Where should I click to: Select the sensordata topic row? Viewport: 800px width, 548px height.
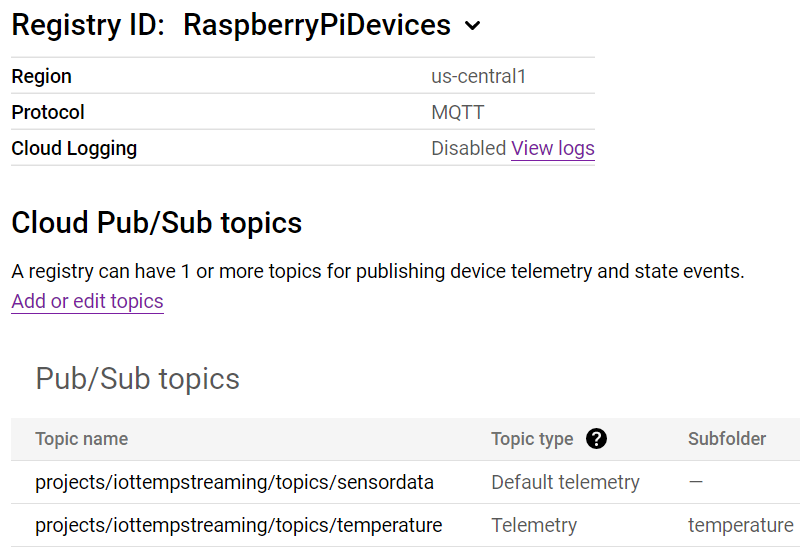click(406, 482)
